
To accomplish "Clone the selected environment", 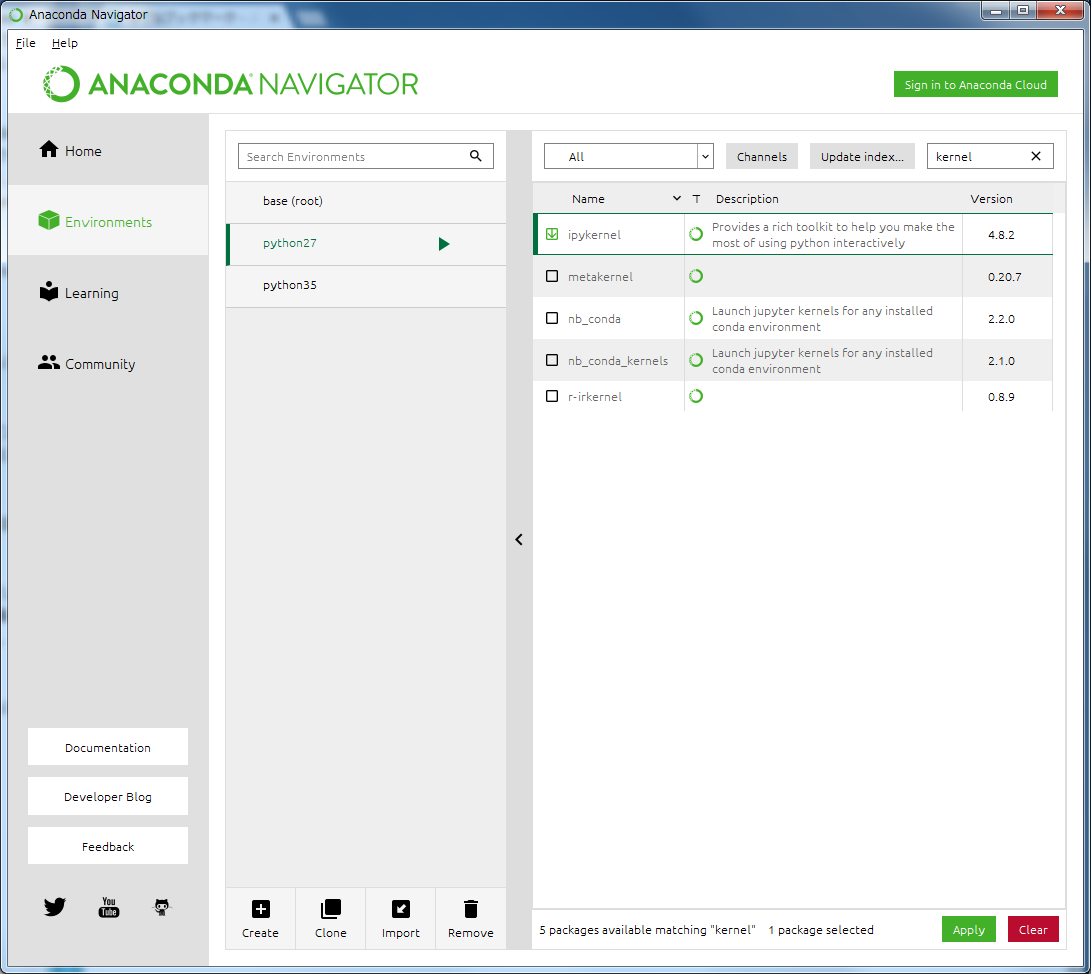I will (x=331, y=918).
